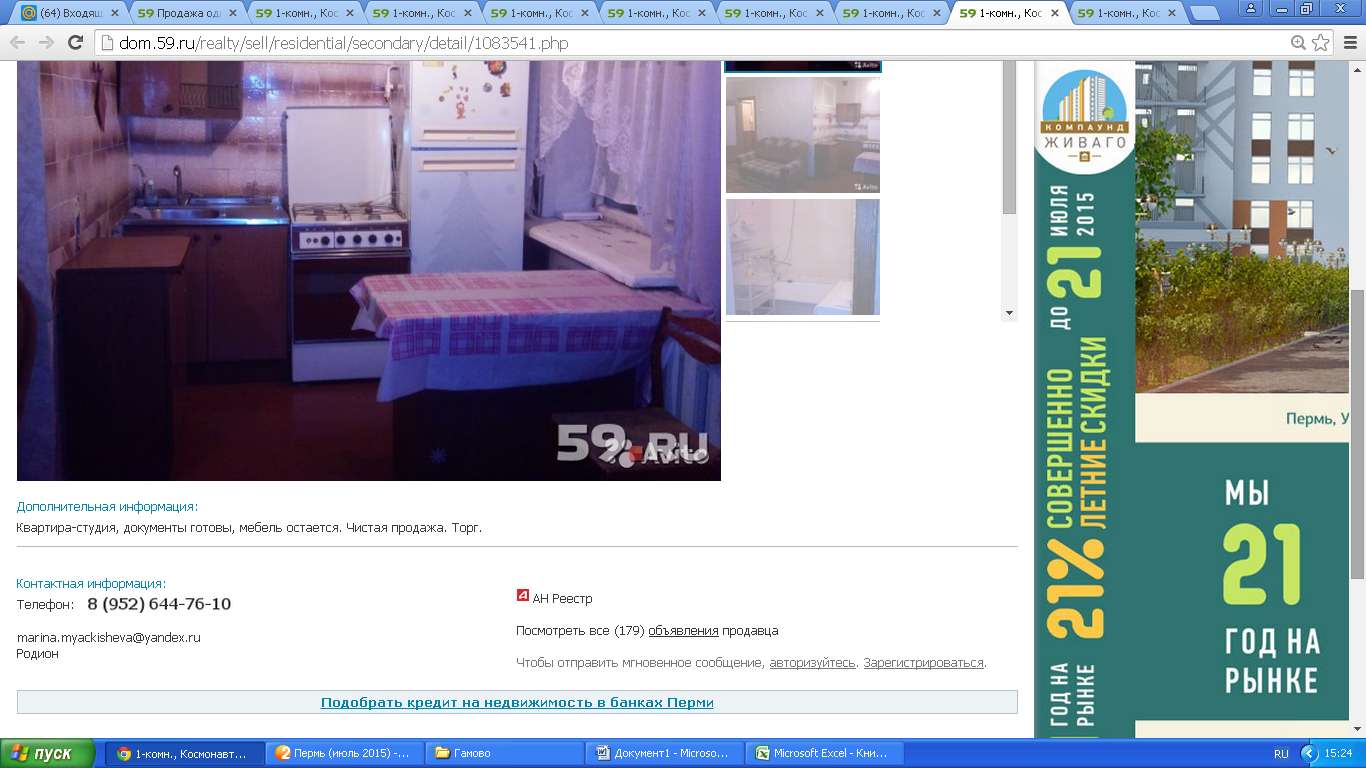Open the bathroom photo thumbnail
1366x768 pixels.
tap(803, 257)
